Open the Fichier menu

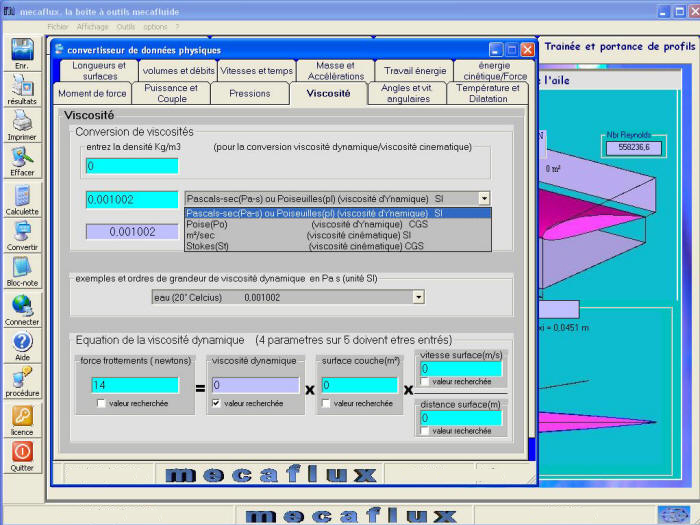coord(58,27)
